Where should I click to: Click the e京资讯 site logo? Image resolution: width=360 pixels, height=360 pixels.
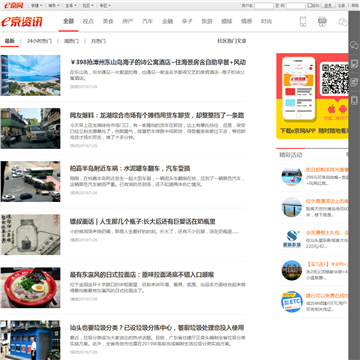click(22, 22)
